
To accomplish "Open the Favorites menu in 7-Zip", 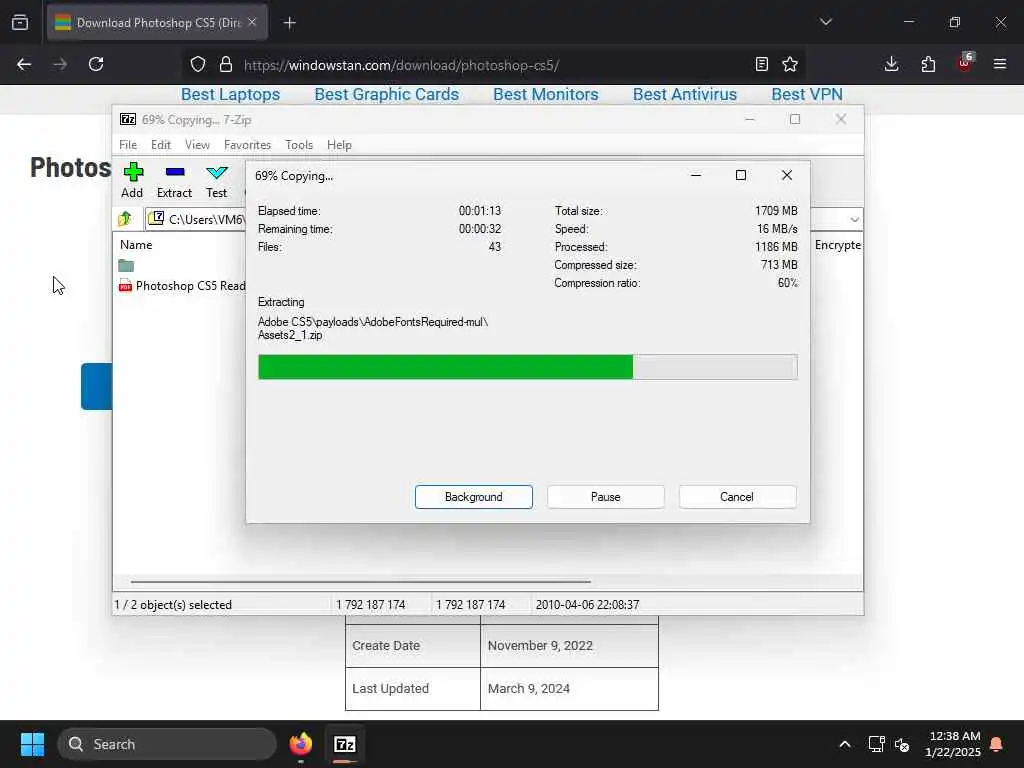I will pos(247,145).
